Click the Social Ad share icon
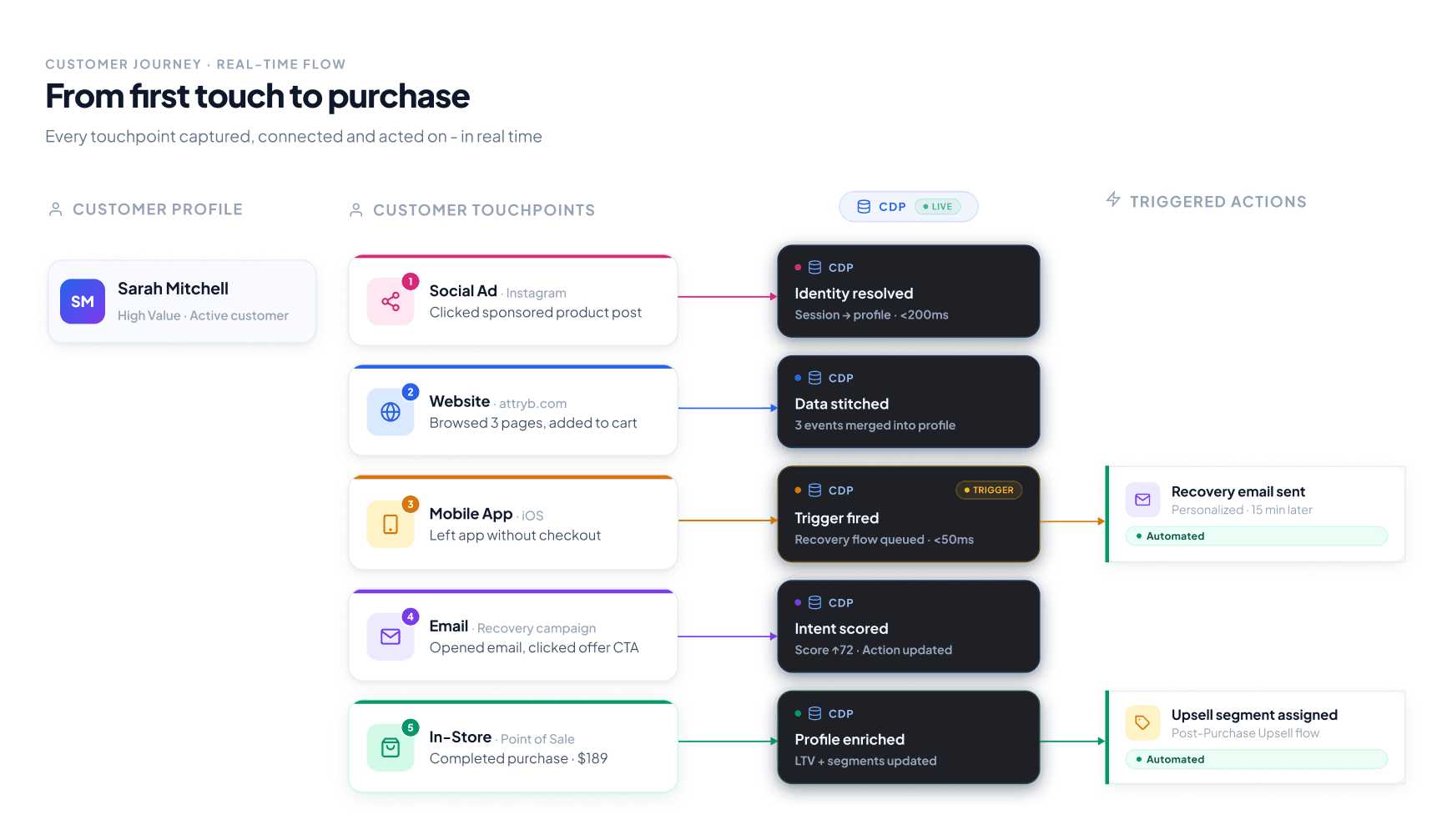Screen dimensions: 1452x840 390,301
